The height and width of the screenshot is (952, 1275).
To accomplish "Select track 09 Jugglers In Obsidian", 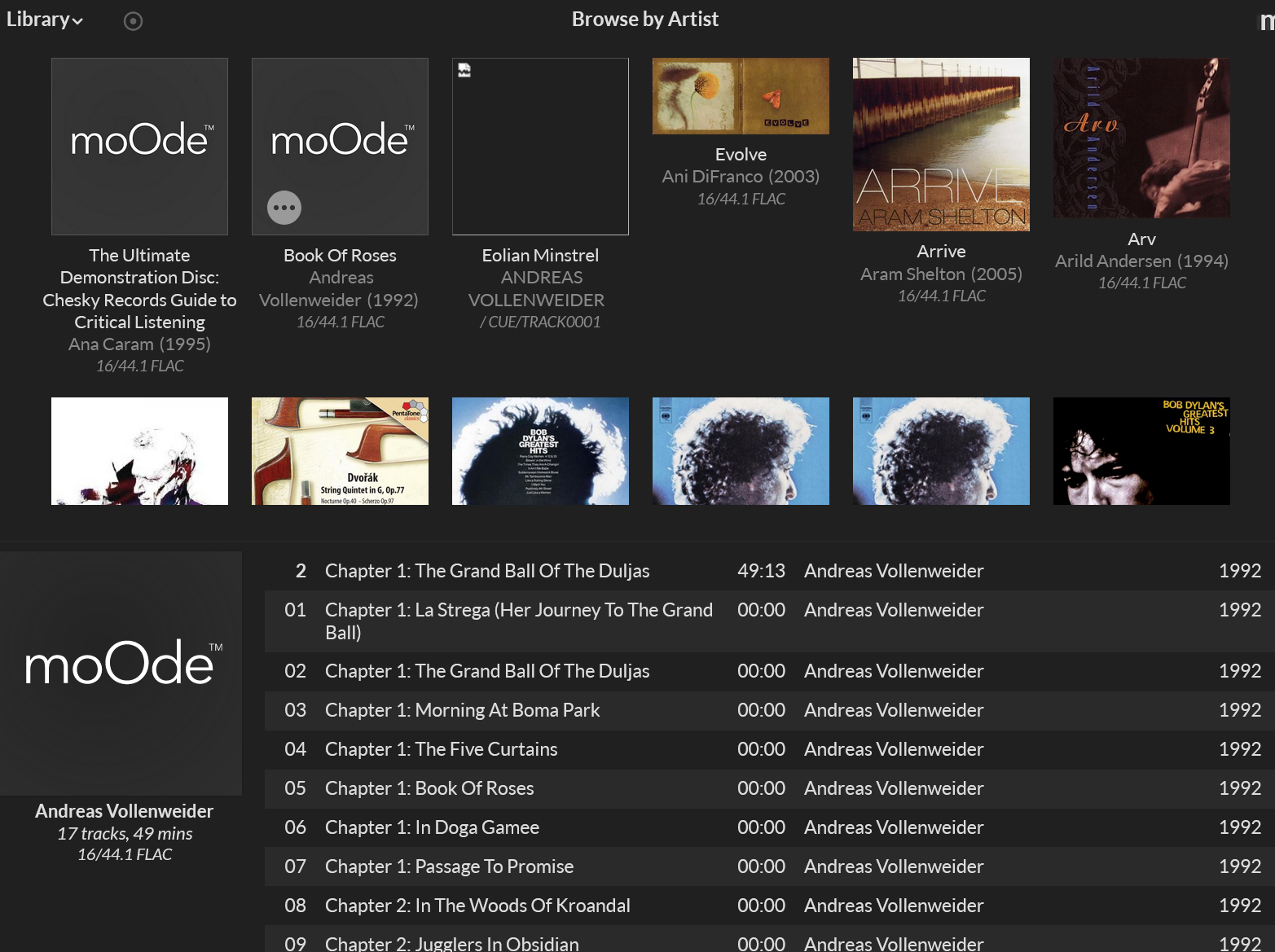I will click(x=770, y=939).
